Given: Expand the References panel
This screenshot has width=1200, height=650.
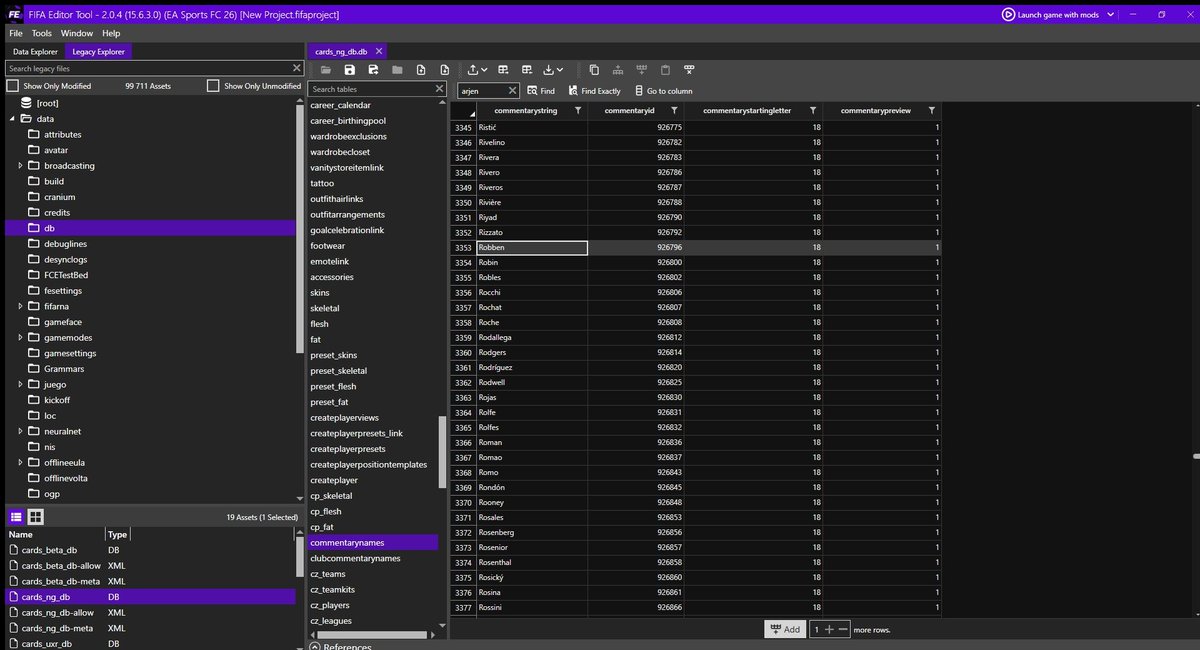Looking at the screenshot, I should [x=315, y=646].
